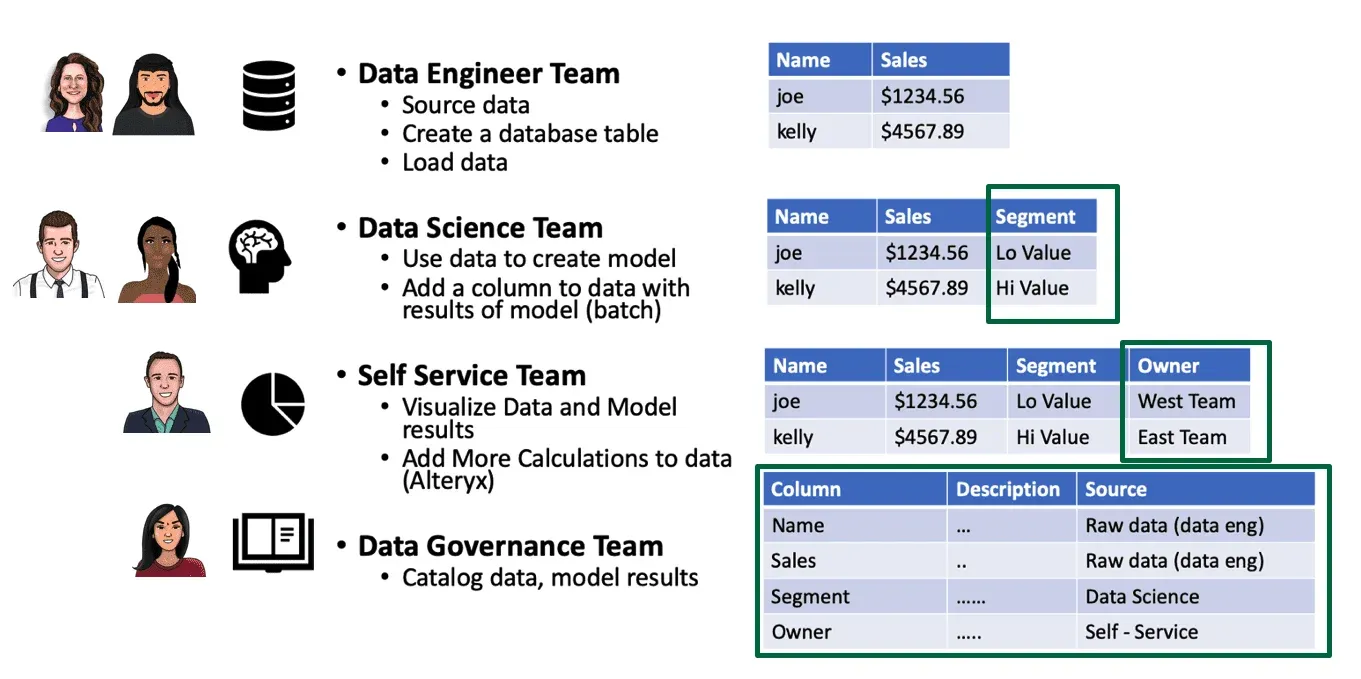Click the East Team table cell
This screenshot has width=1361, height=679.
point(1181,437)
